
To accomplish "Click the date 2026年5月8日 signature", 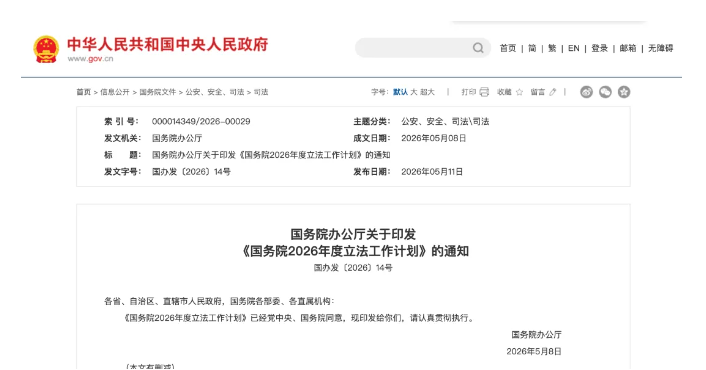I will pyautogui.click(x=534, y=351).
